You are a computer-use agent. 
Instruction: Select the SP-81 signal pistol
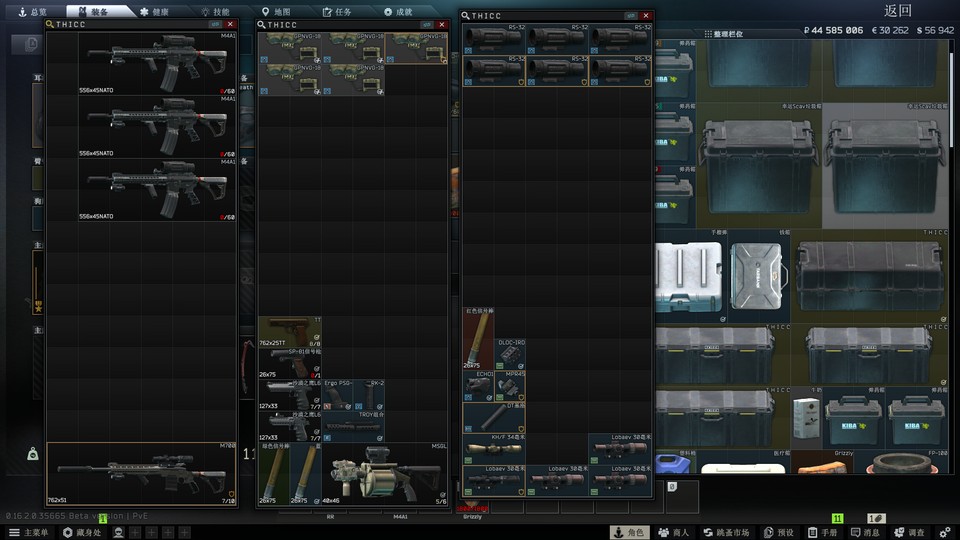click(x=290, y=363)
